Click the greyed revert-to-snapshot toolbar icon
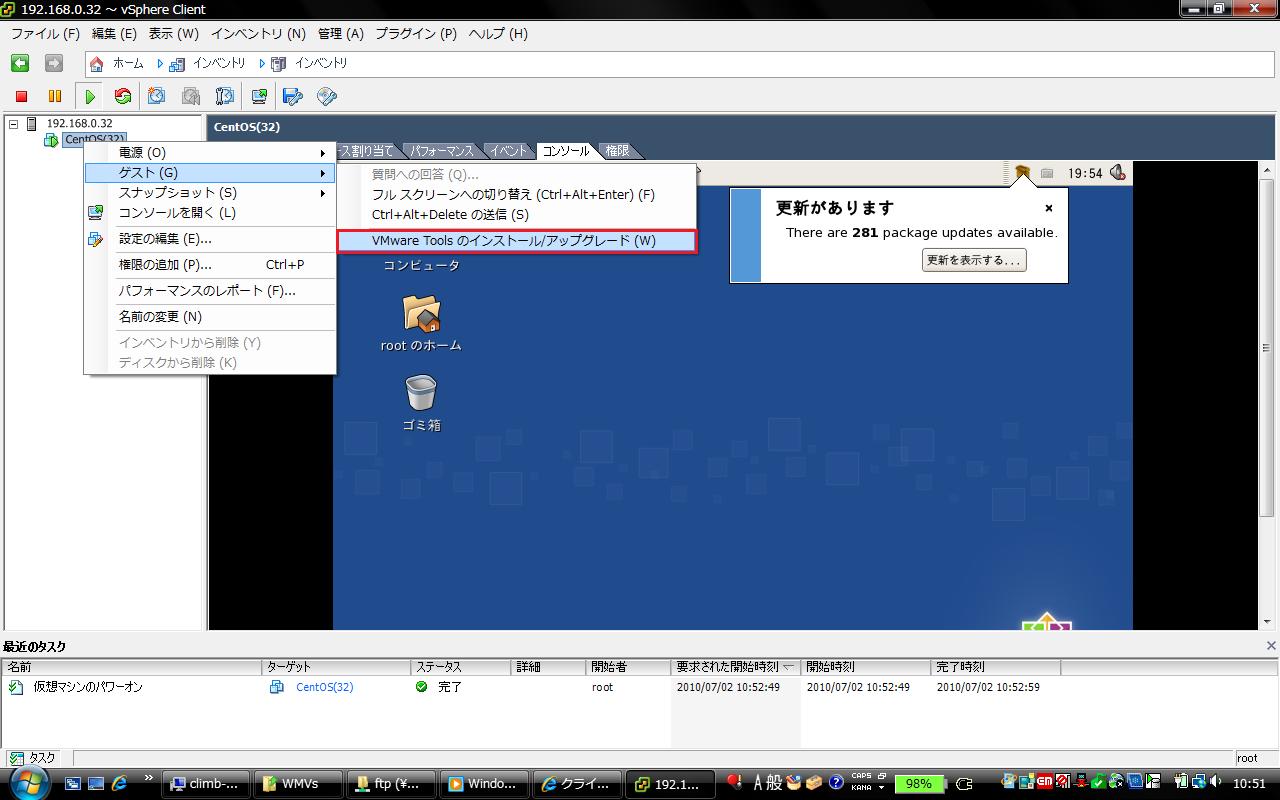This screenshot has height=800, width=1280. [x=191, y=96]
